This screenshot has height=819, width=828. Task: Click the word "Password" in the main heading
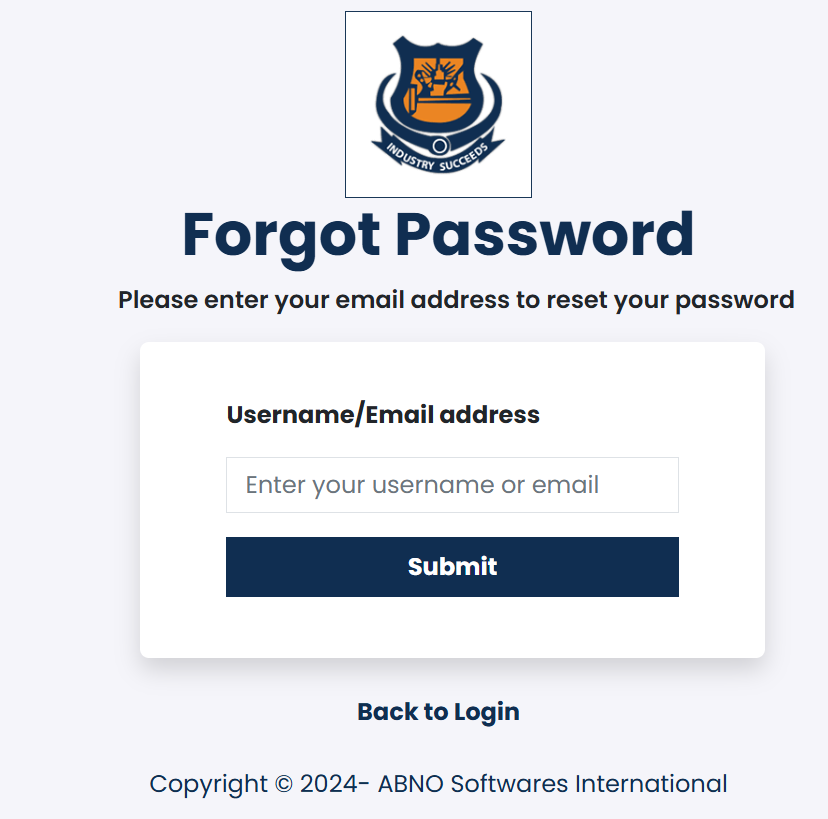545,234
